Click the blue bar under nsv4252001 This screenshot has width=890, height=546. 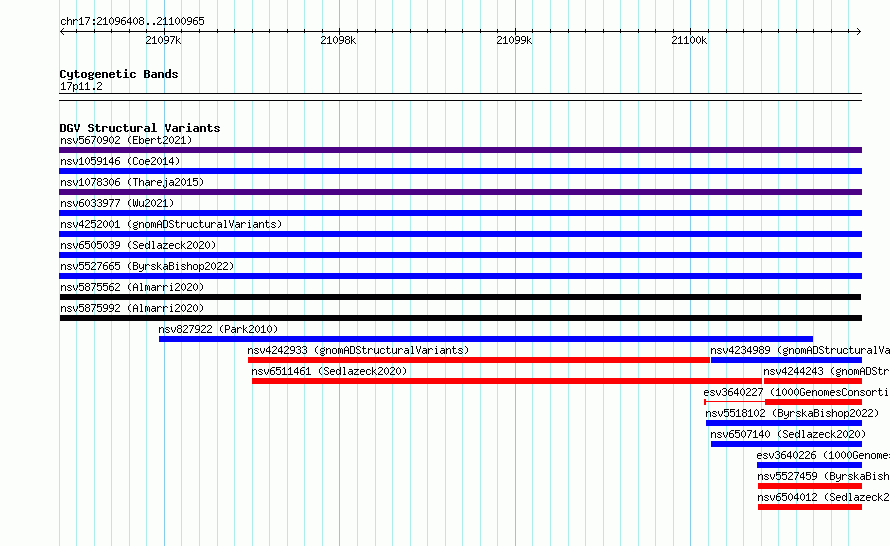[460, 234]
